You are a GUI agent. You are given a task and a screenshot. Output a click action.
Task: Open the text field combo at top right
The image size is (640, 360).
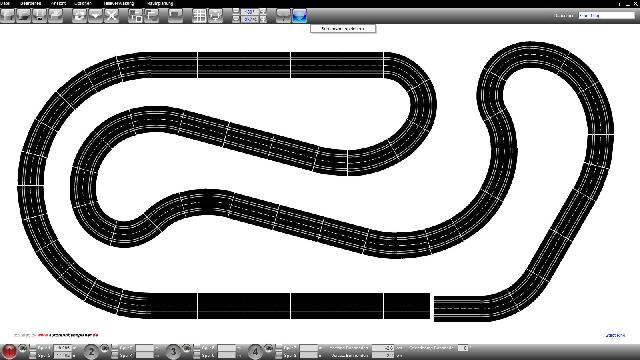tap(607, 16)
